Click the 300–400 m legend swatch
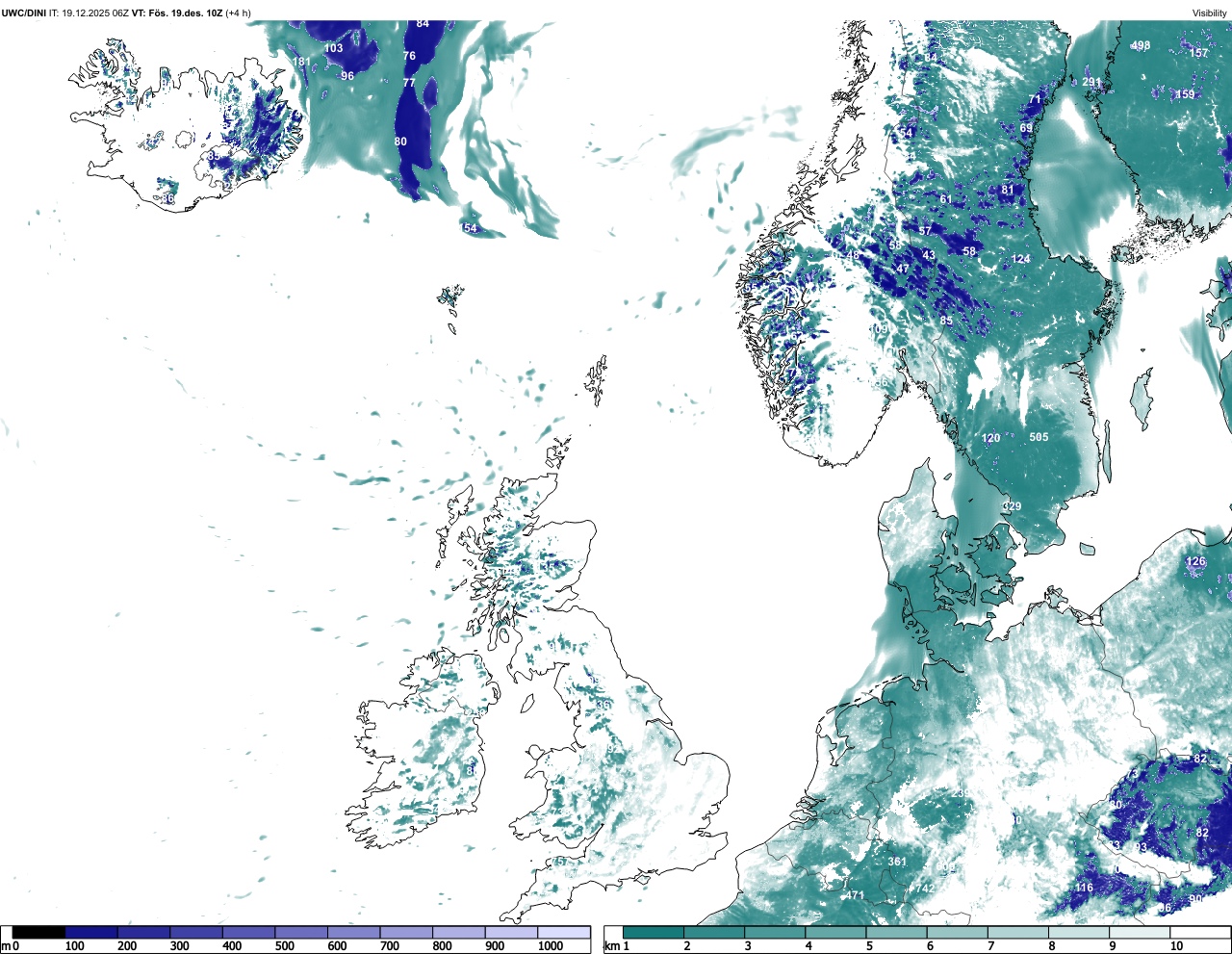This screenshot has height=954, width=1232. coord(196,933)
